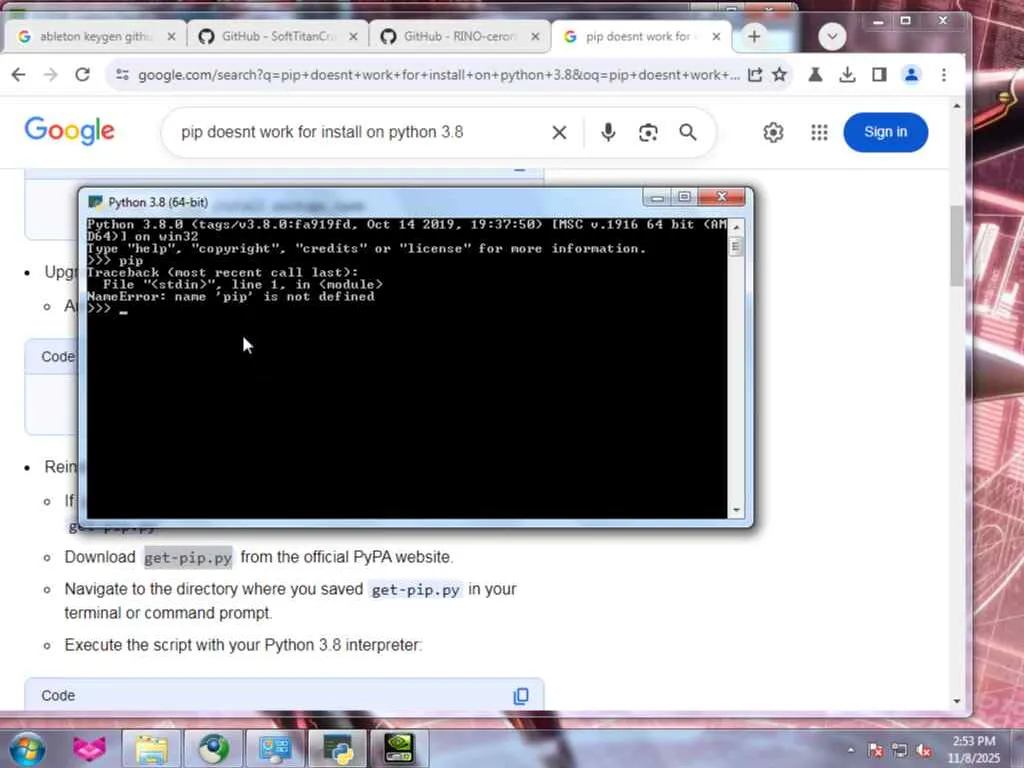Click the address bar URL
This screenshot has width=1024, height=768.
tap(438, 75)
